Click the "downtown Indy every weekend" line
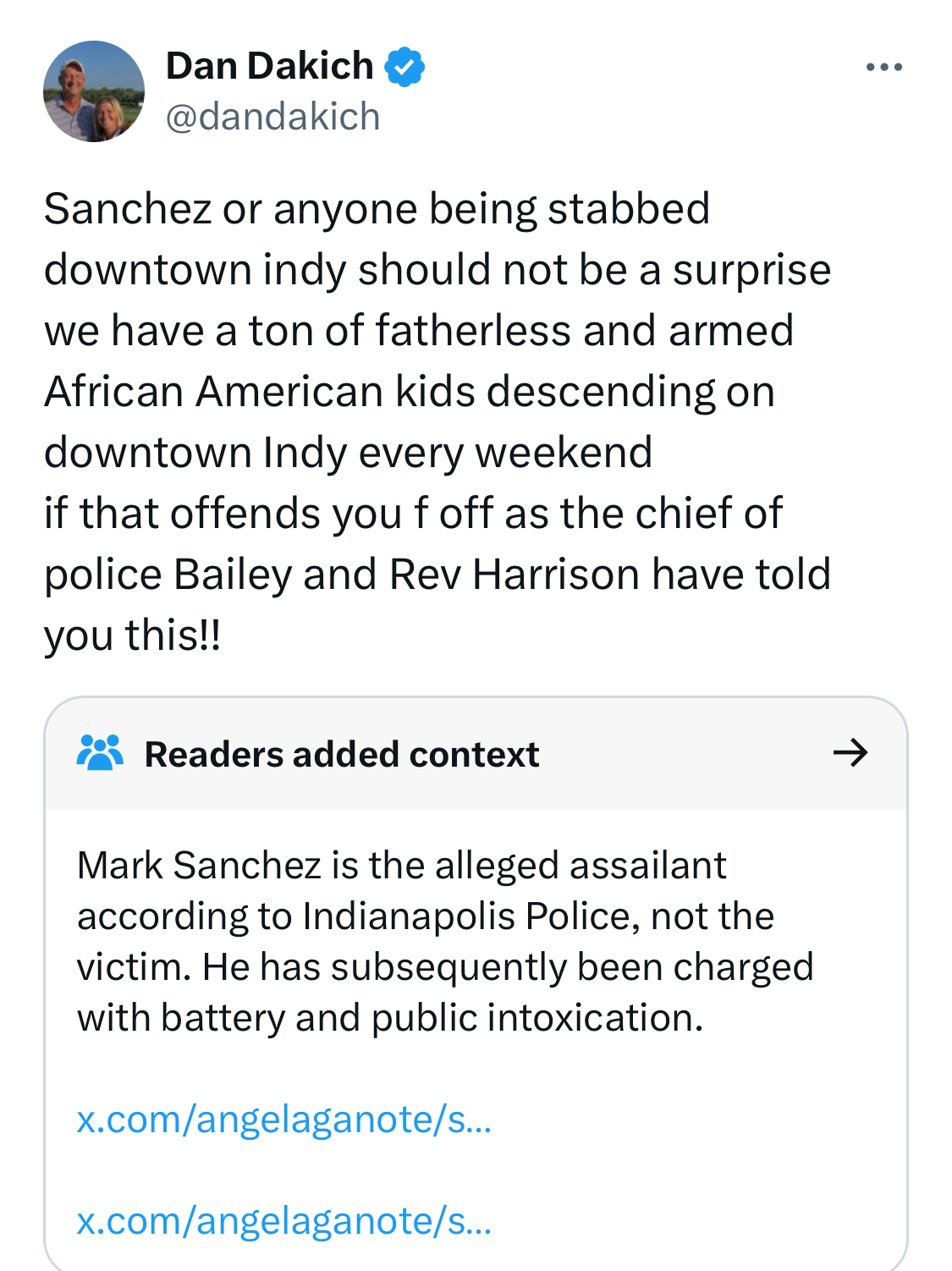This screenshot has height=1271, width=952. (348, 453)
